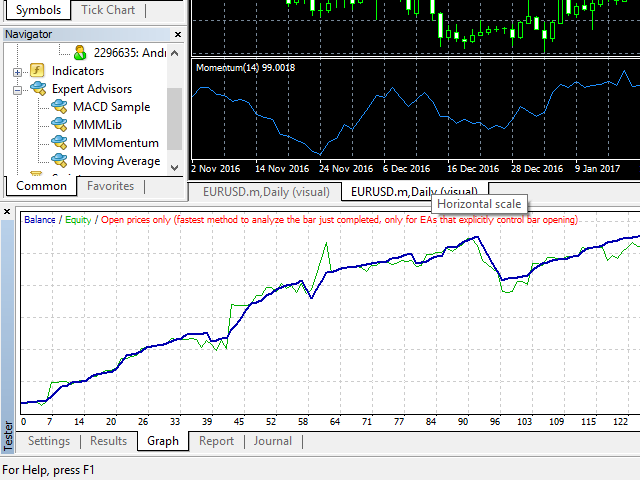640x480 pixels.
Task: Collapse the Expert Advisors tree node
Action: (x=17, y=90)
